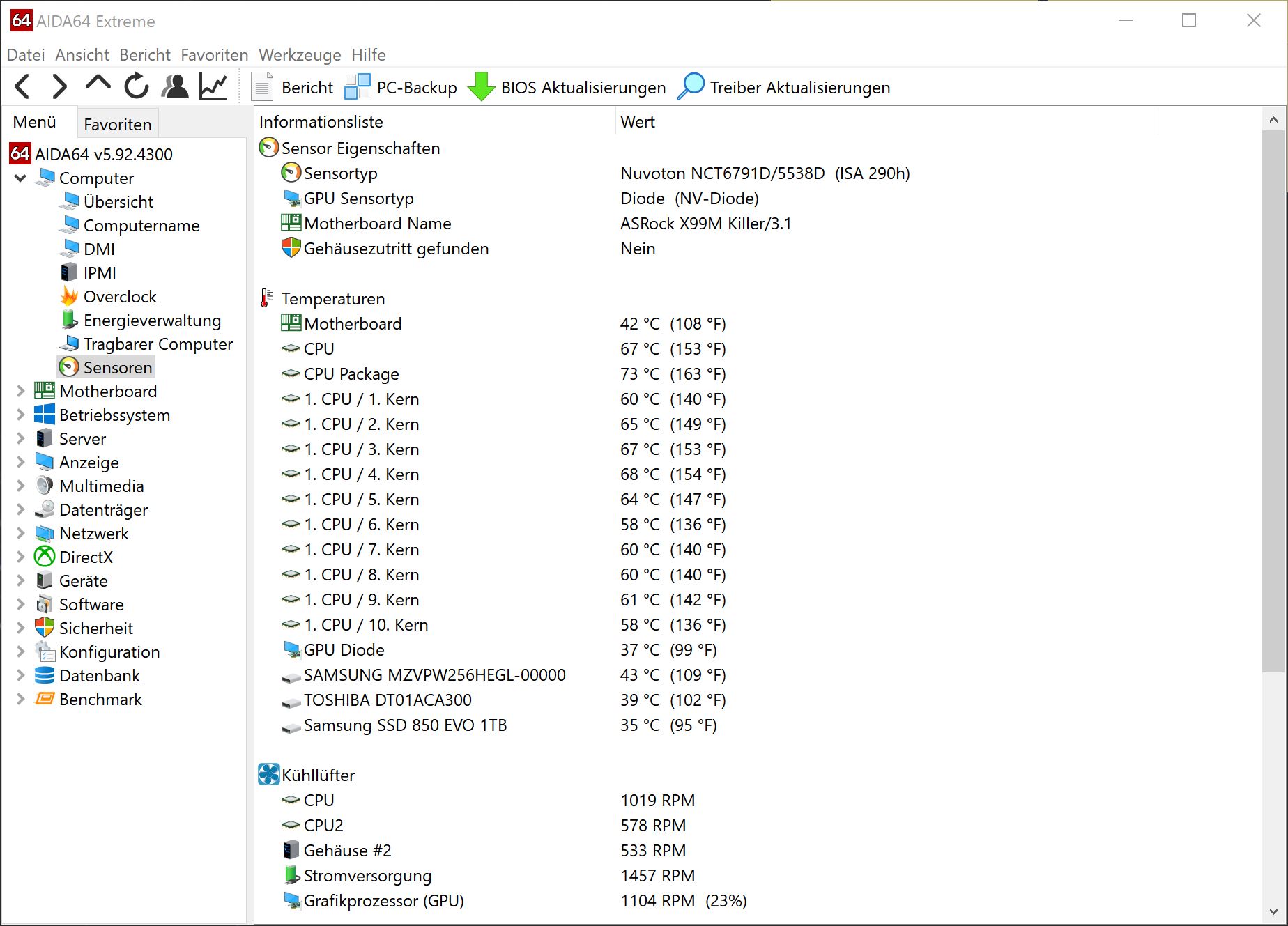
Task: Open PC-Backup from the toolbar
Action: pyautogui.click(x=401, y=87)
